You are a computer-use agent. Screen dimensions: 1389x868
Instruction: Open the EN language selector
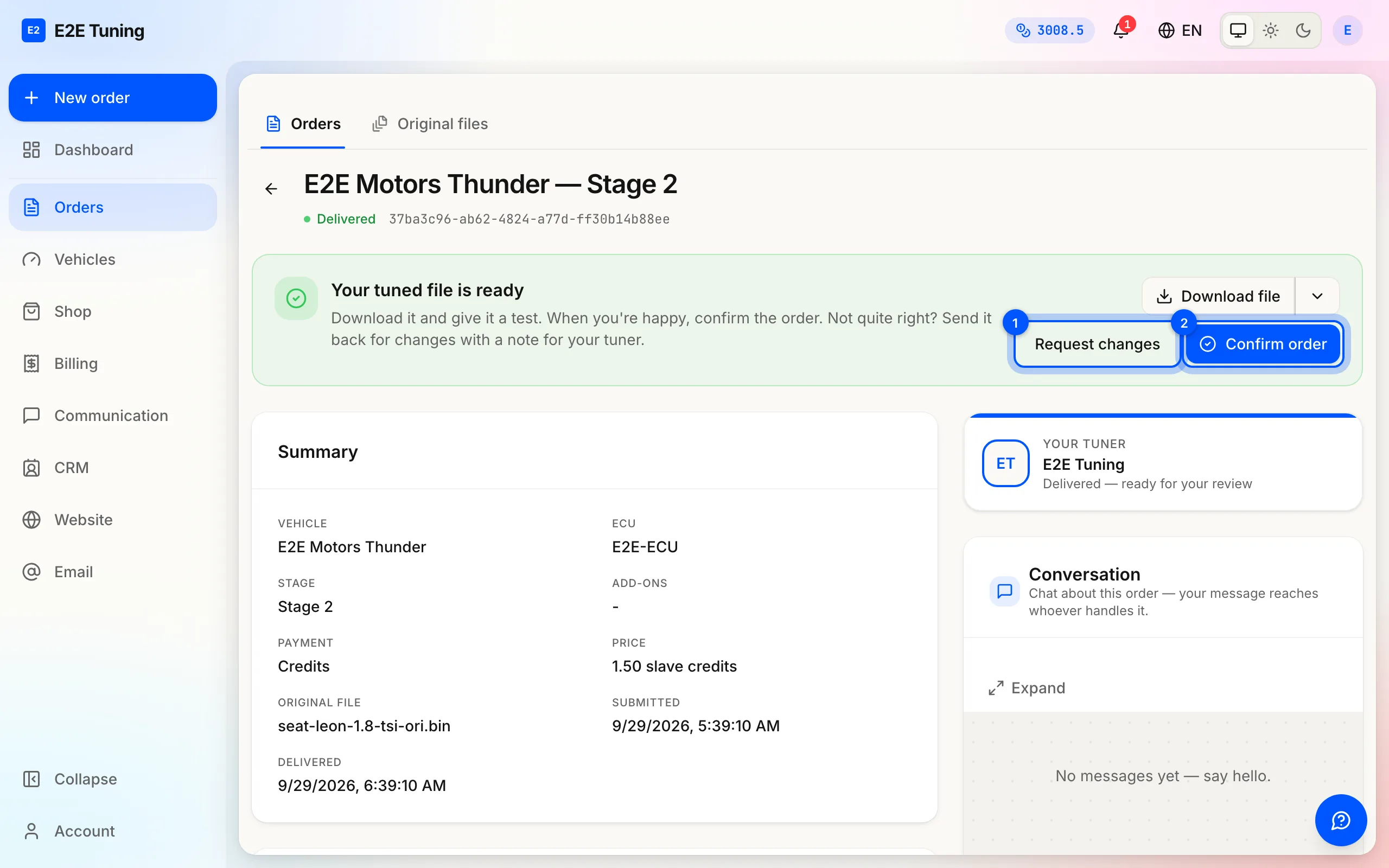(1180, 30)
